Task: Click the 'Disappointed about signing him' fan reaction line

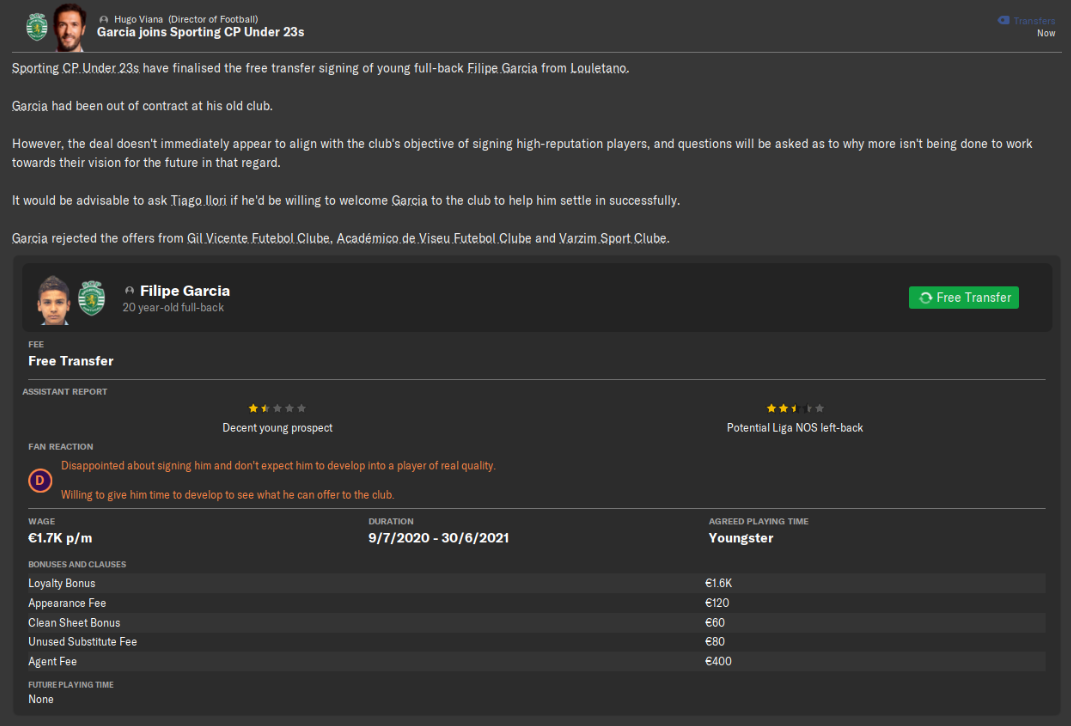Action: pyautogui.click(x=279, y=466)
